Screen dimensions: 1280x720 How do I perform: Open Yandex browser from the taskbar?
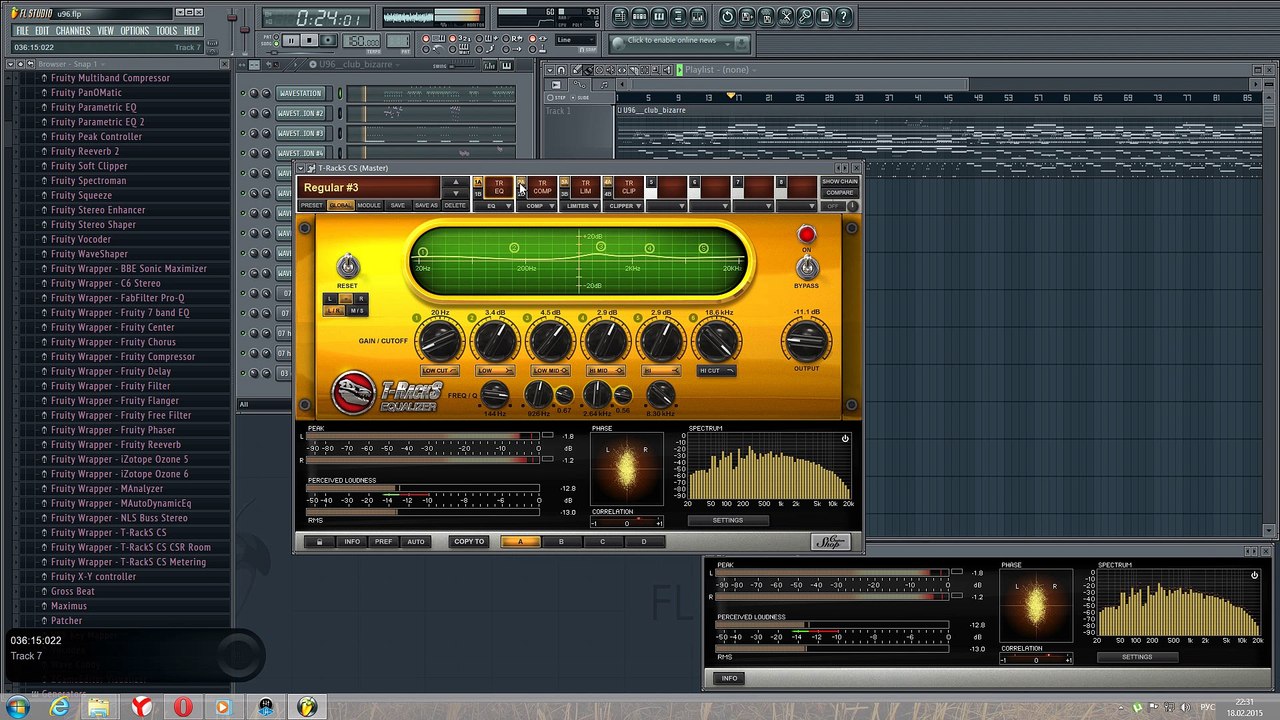(142, 707)
